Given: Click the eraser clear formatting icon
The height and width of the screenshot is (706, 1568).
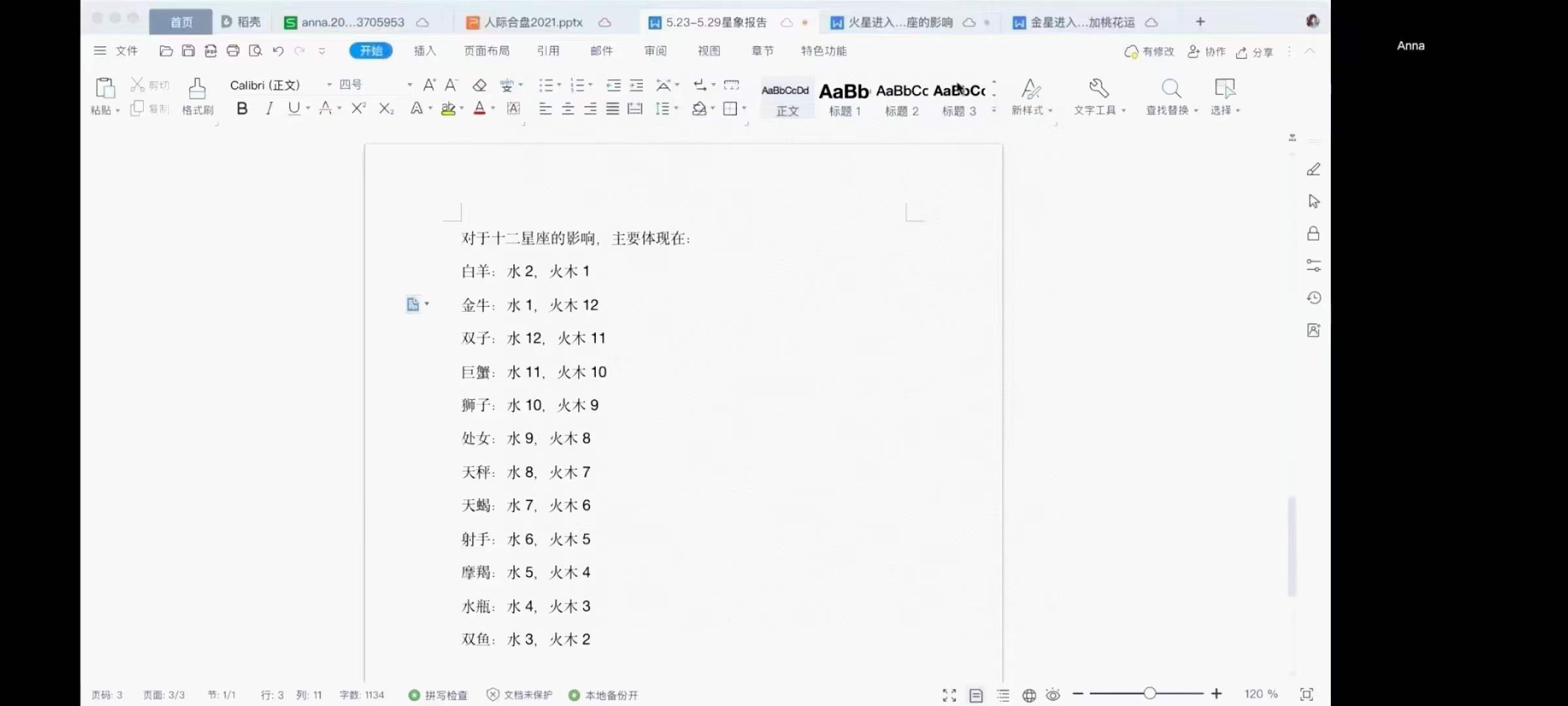Looking at the screenshot, I should coord(480,85).
